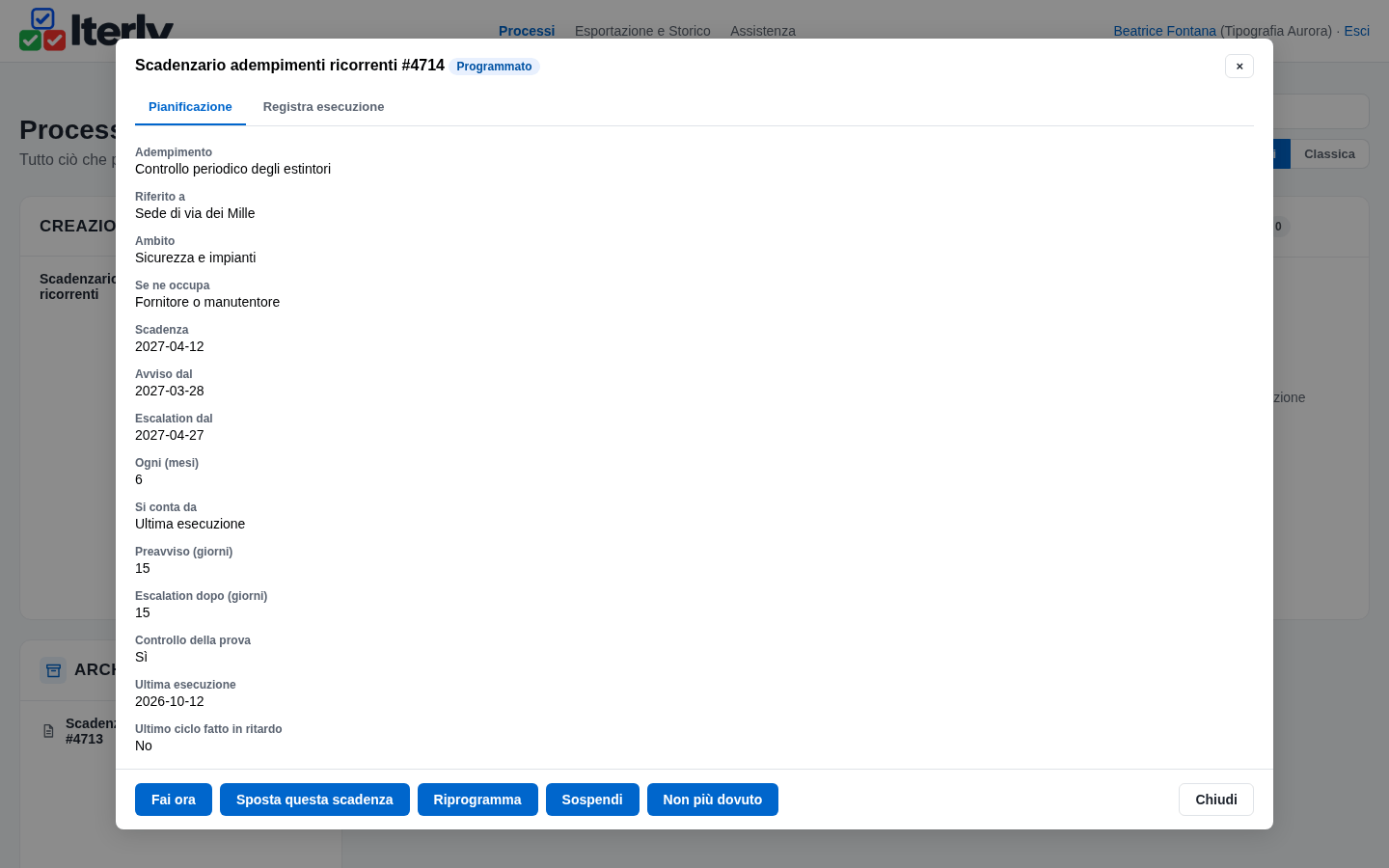Screen dimensions: 1389x868
Task: Select the Escalation dopo (giorni) value 15
Action: coord(143,612)
